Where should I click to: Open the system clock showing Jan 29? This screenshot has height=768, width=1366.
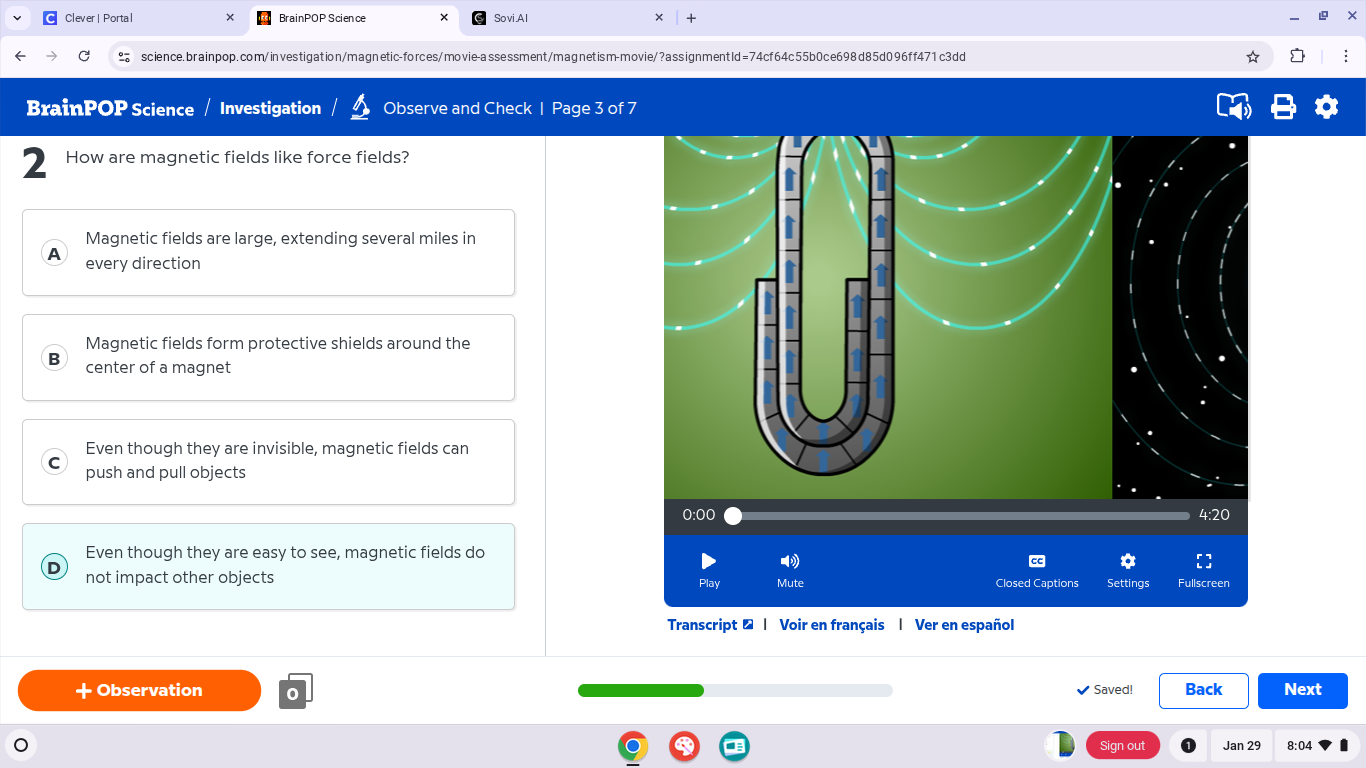(1242, 745)
